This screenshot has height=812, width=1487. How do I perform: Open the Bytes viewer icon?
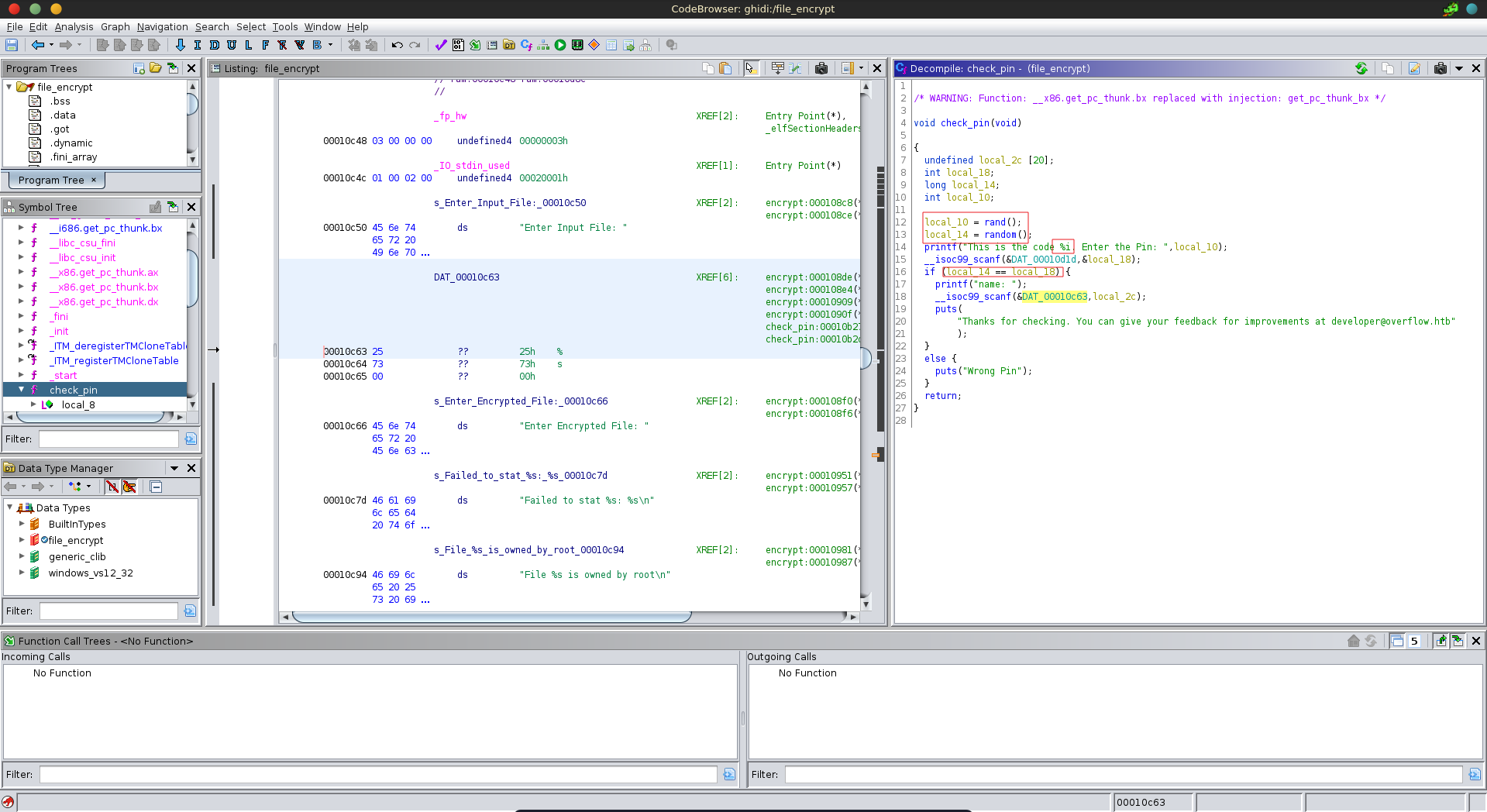458,45
